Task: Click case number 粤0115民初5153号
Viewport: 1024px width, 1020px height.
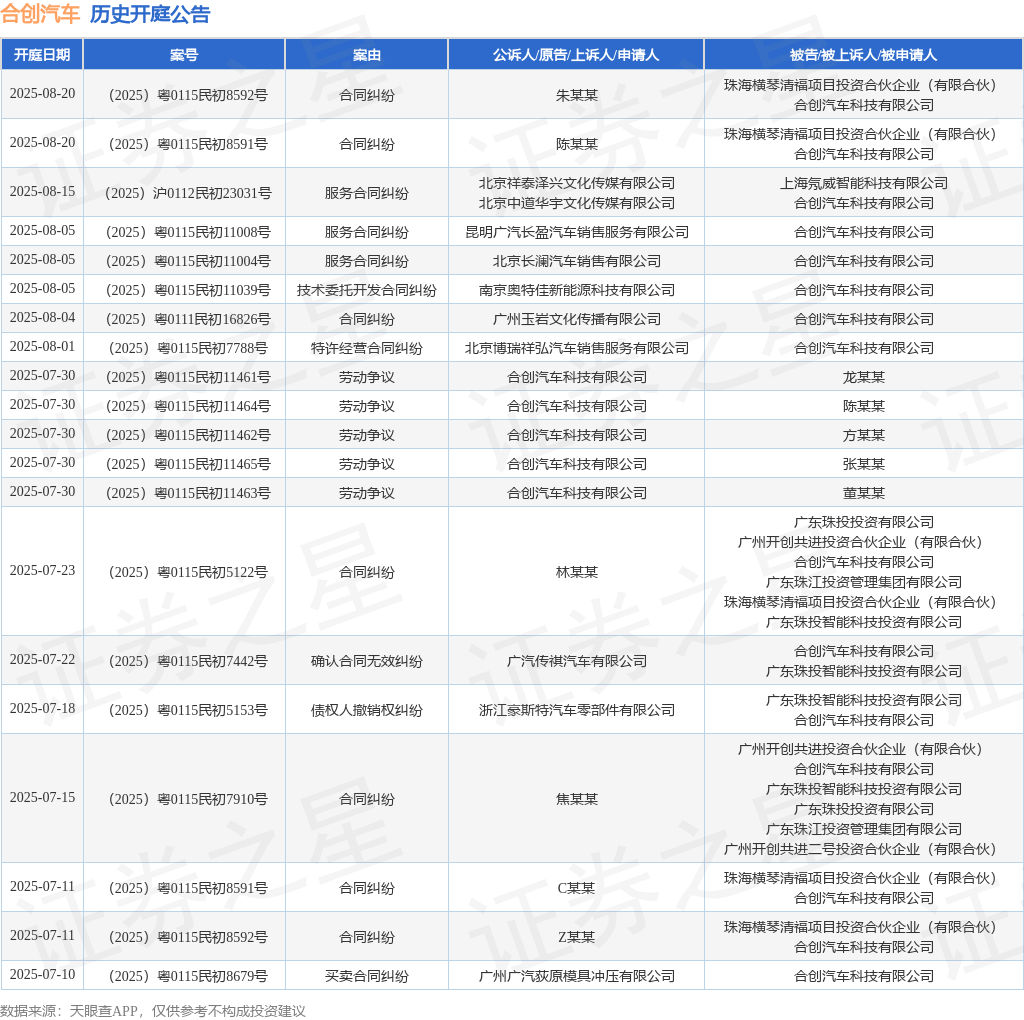Action: tap(188, 710)
